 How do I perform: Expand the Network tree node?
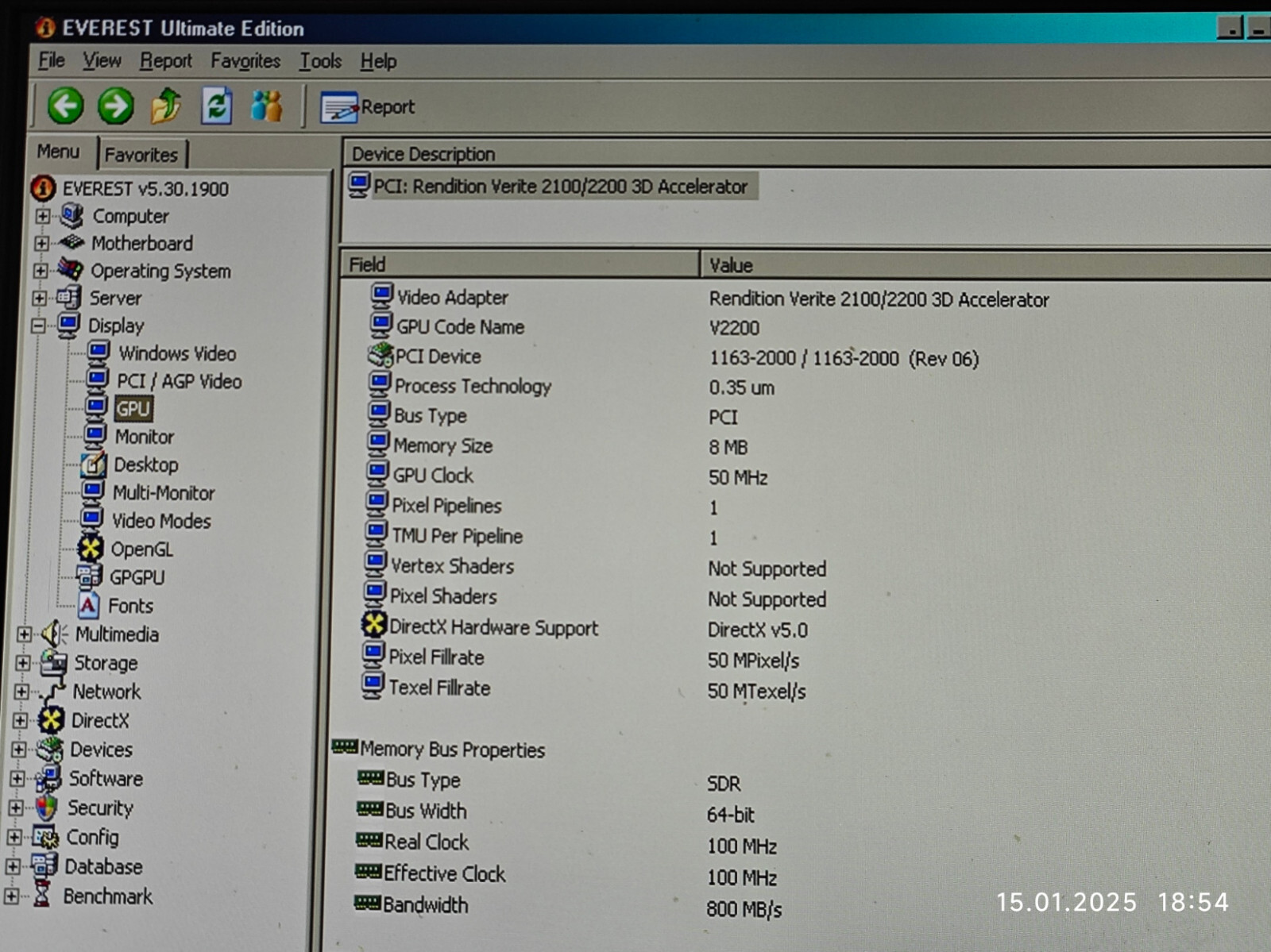point(21,692)
